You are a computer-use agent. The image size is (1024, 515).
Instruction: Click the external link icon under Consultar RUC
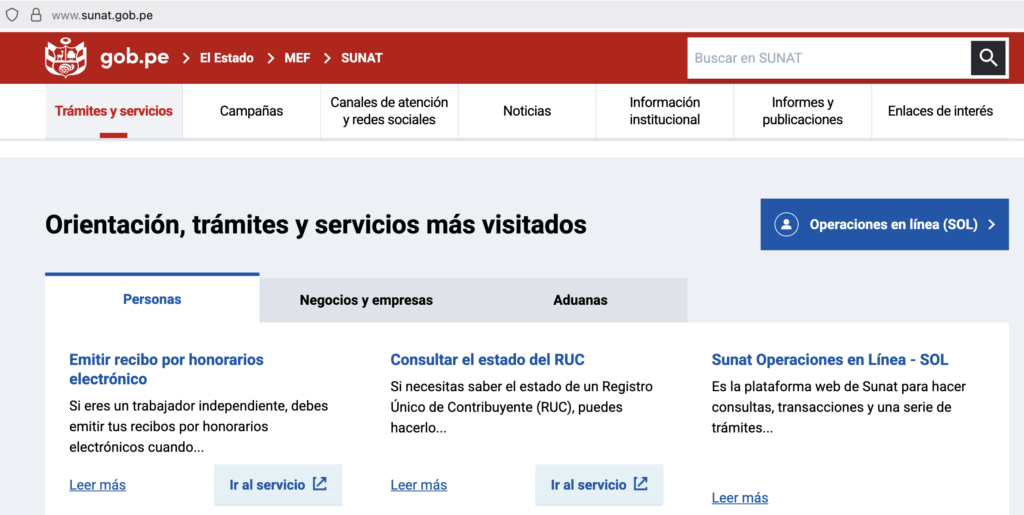(641, 484)
